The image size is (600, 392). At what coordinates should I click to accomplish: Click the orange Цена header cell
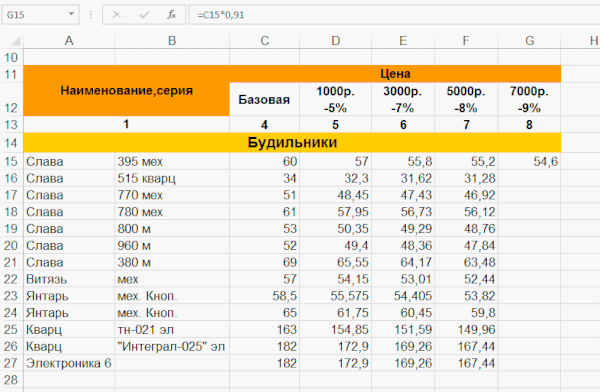[x=395, y=74]
